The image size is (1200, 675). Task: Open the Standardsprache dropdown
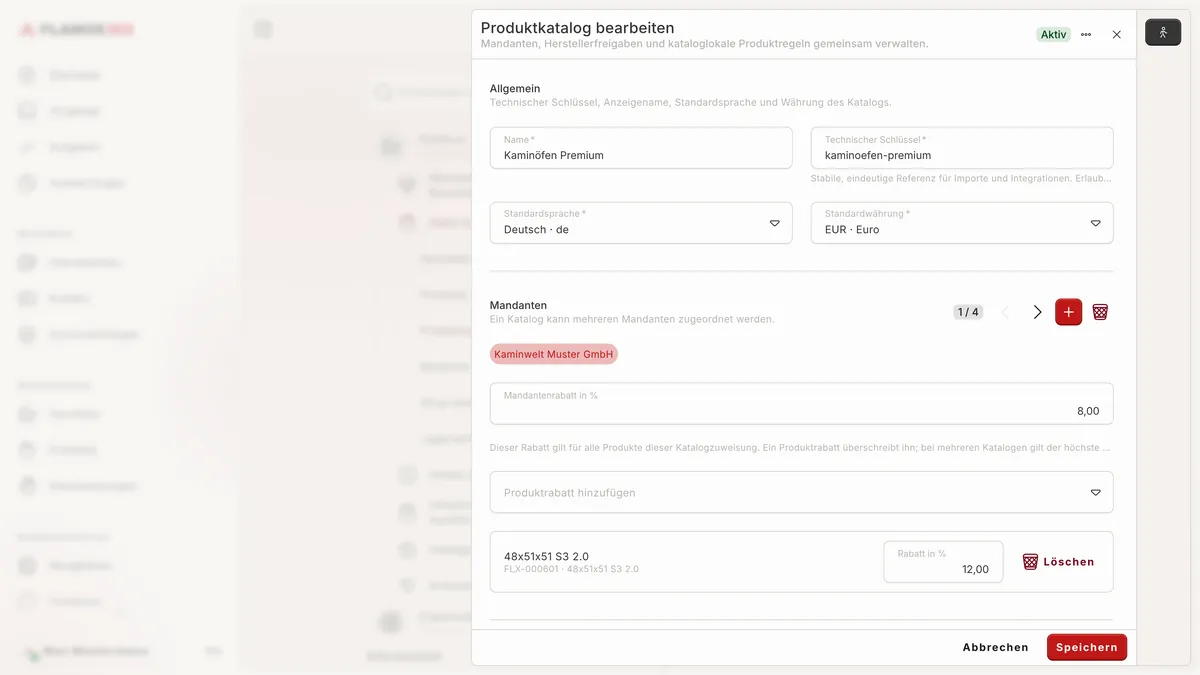point(641,223)
